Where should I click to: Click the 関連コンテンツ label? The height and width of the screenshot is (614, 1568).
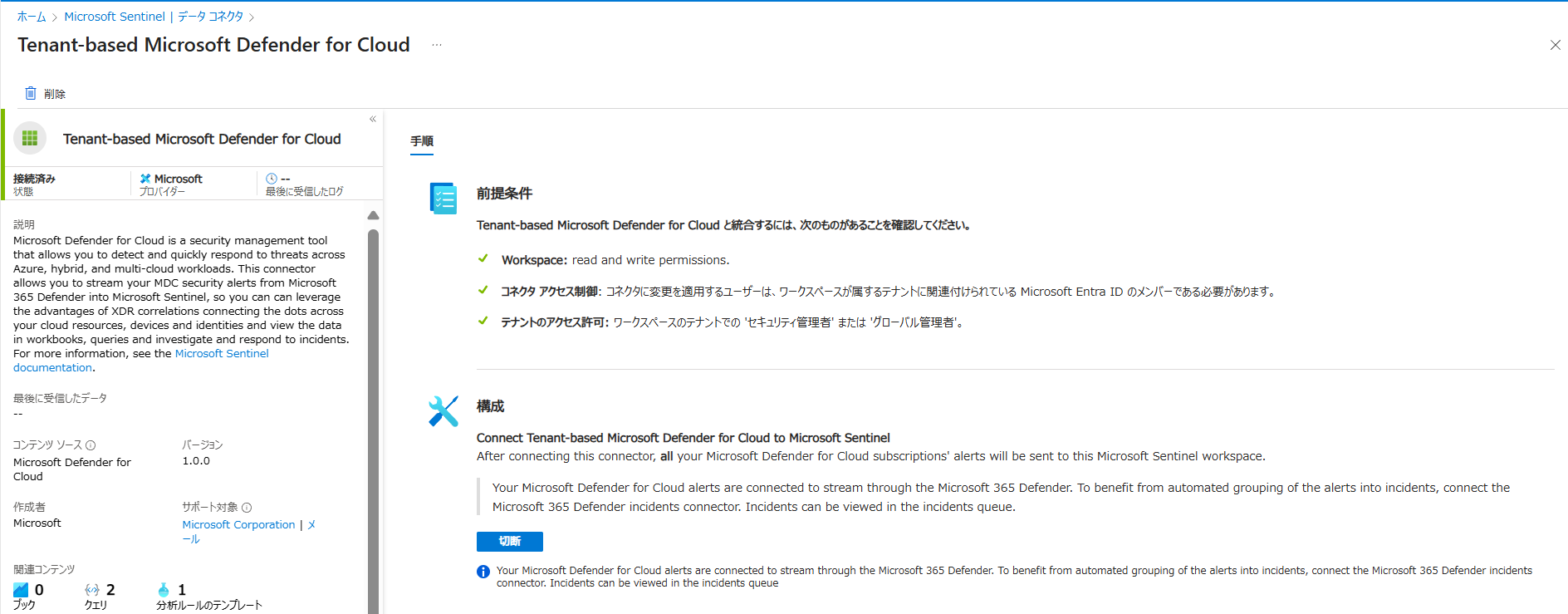[44, 570]
